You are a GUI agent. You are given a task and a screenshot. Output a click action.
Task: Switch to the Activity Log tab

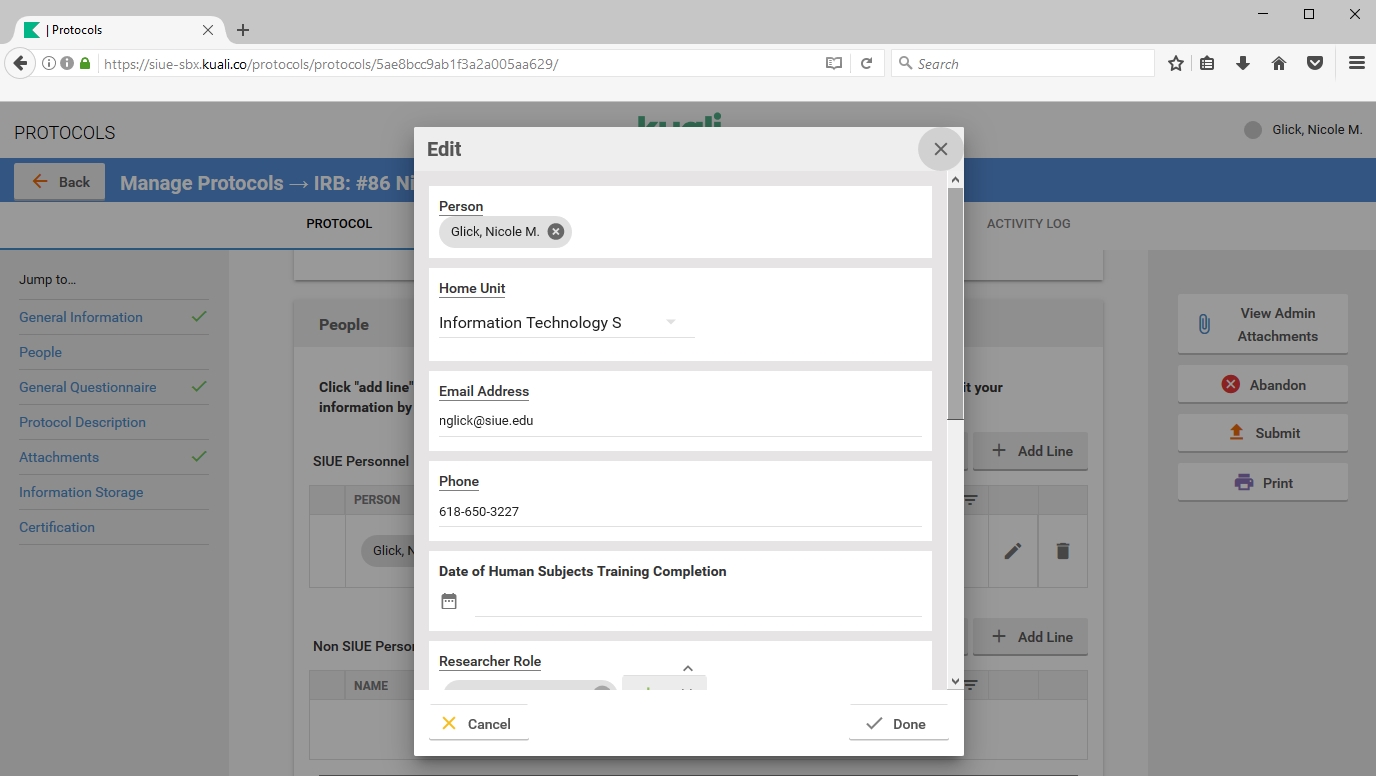click(x=1028, y=224)
